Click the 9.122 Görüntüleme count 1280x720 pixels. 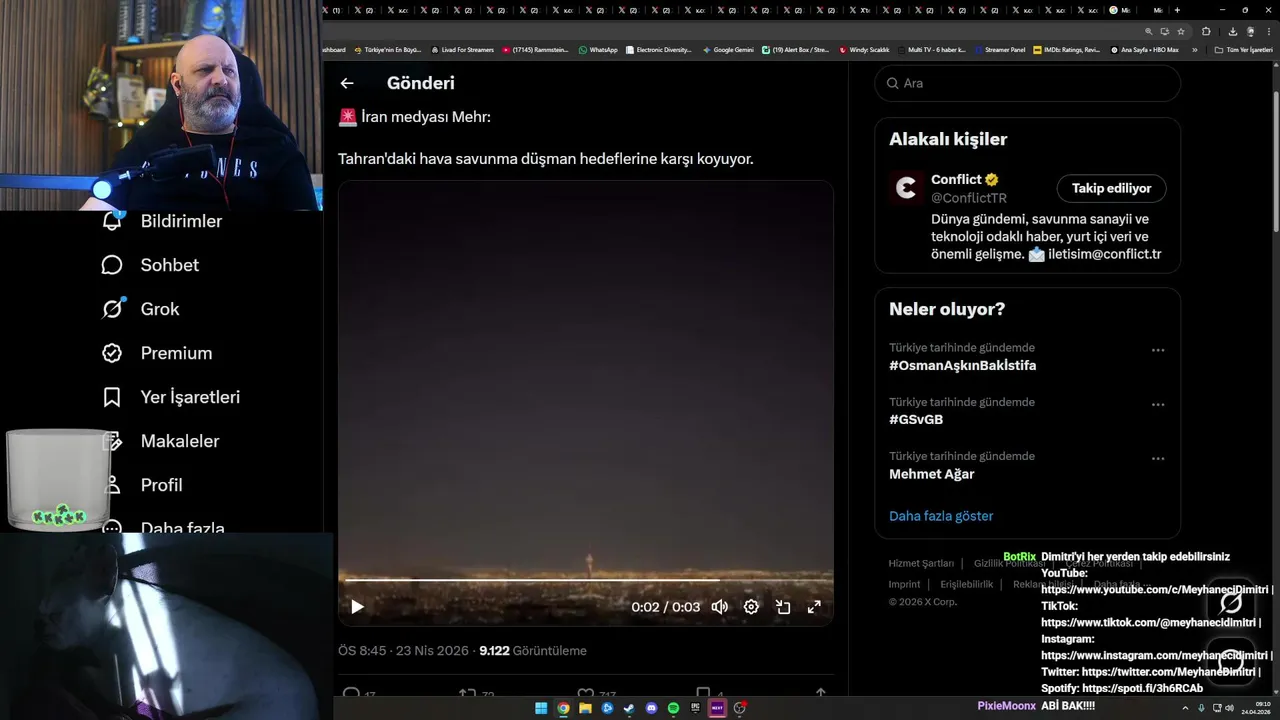(533, 650)
